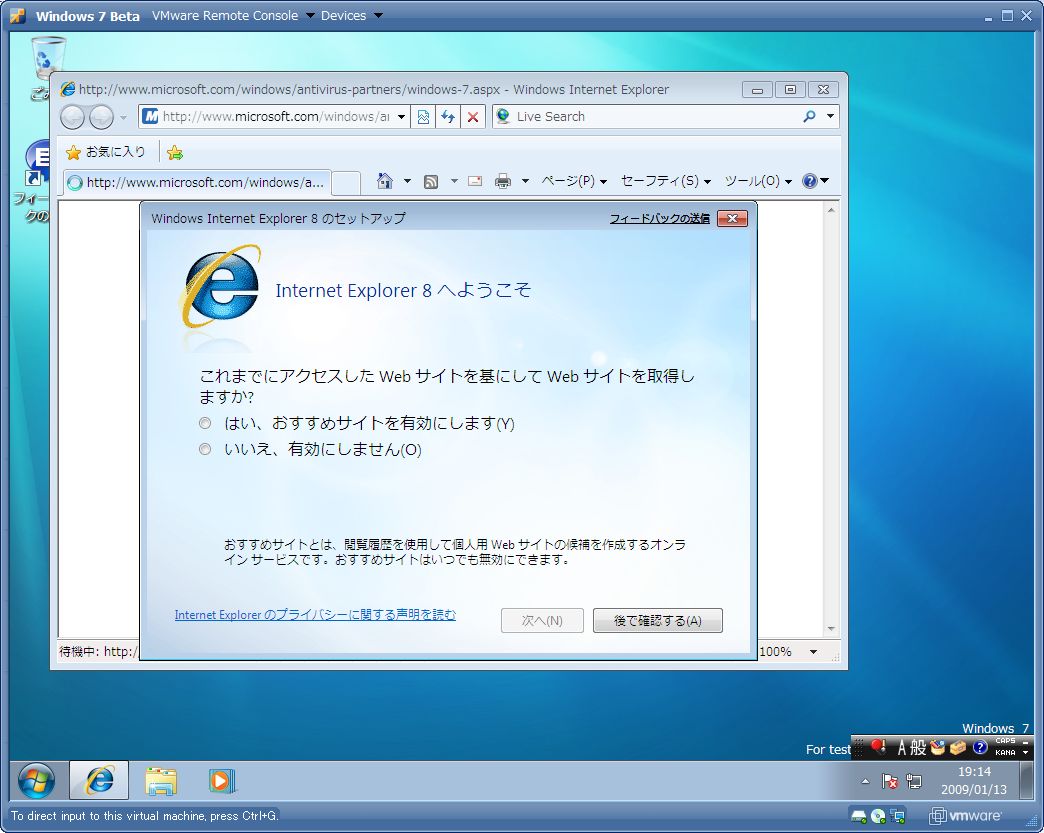
Task: Stop page loading with red X icon
Action: 473,117
